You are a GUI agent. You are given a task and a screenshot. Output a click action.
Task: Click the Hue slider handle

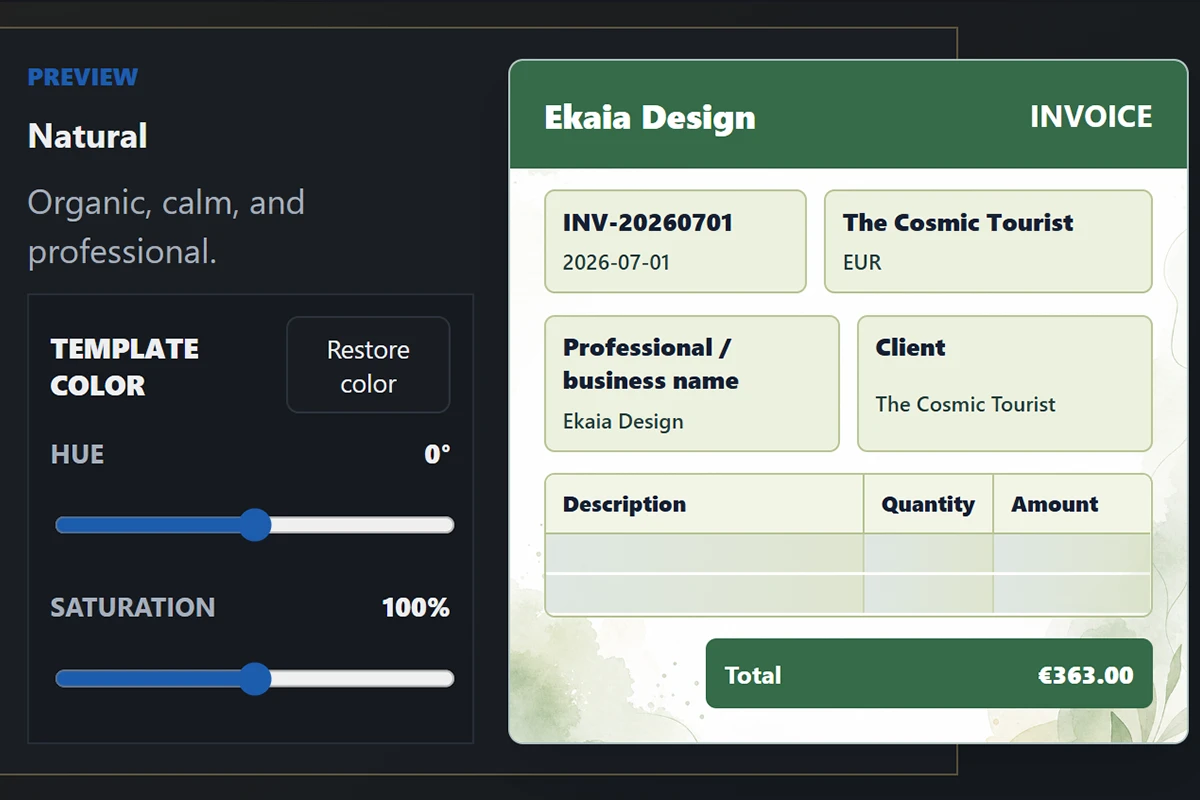[x=256, y=525]
